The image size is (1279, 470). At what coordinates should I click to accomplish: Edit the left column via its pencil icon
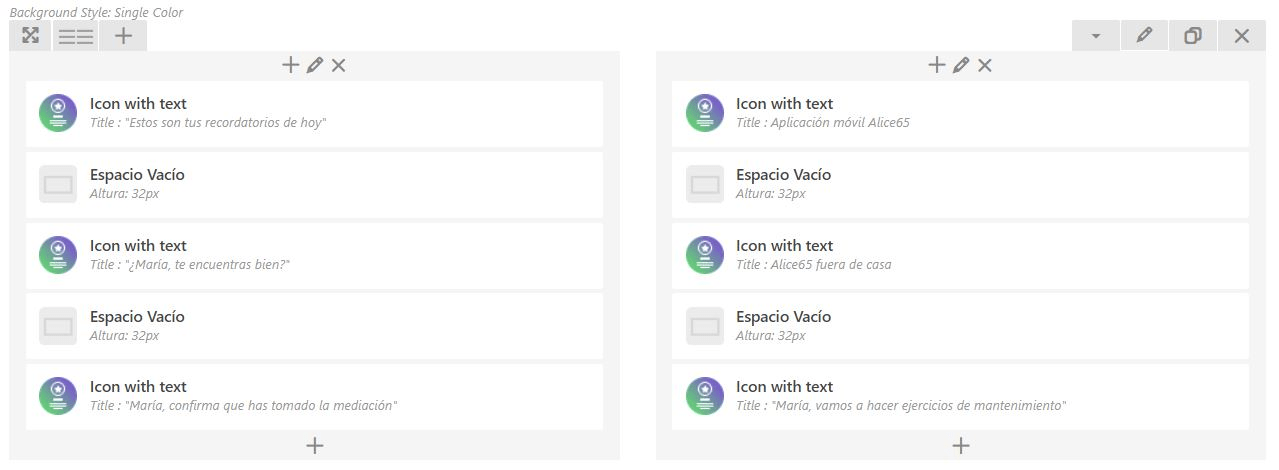click(315, 65)
